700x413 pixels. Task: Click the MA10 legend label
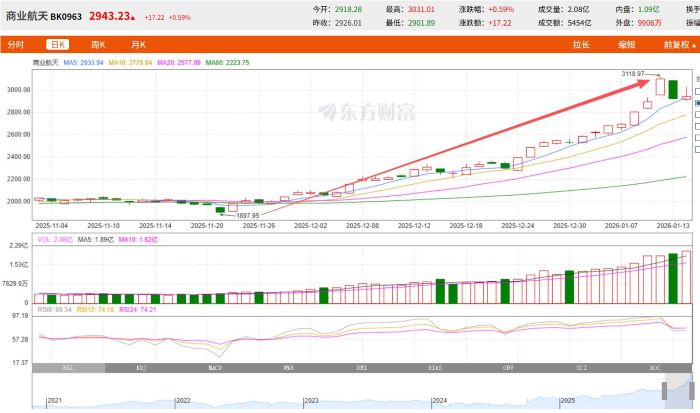pyautogui.click(x=130, y=63)
